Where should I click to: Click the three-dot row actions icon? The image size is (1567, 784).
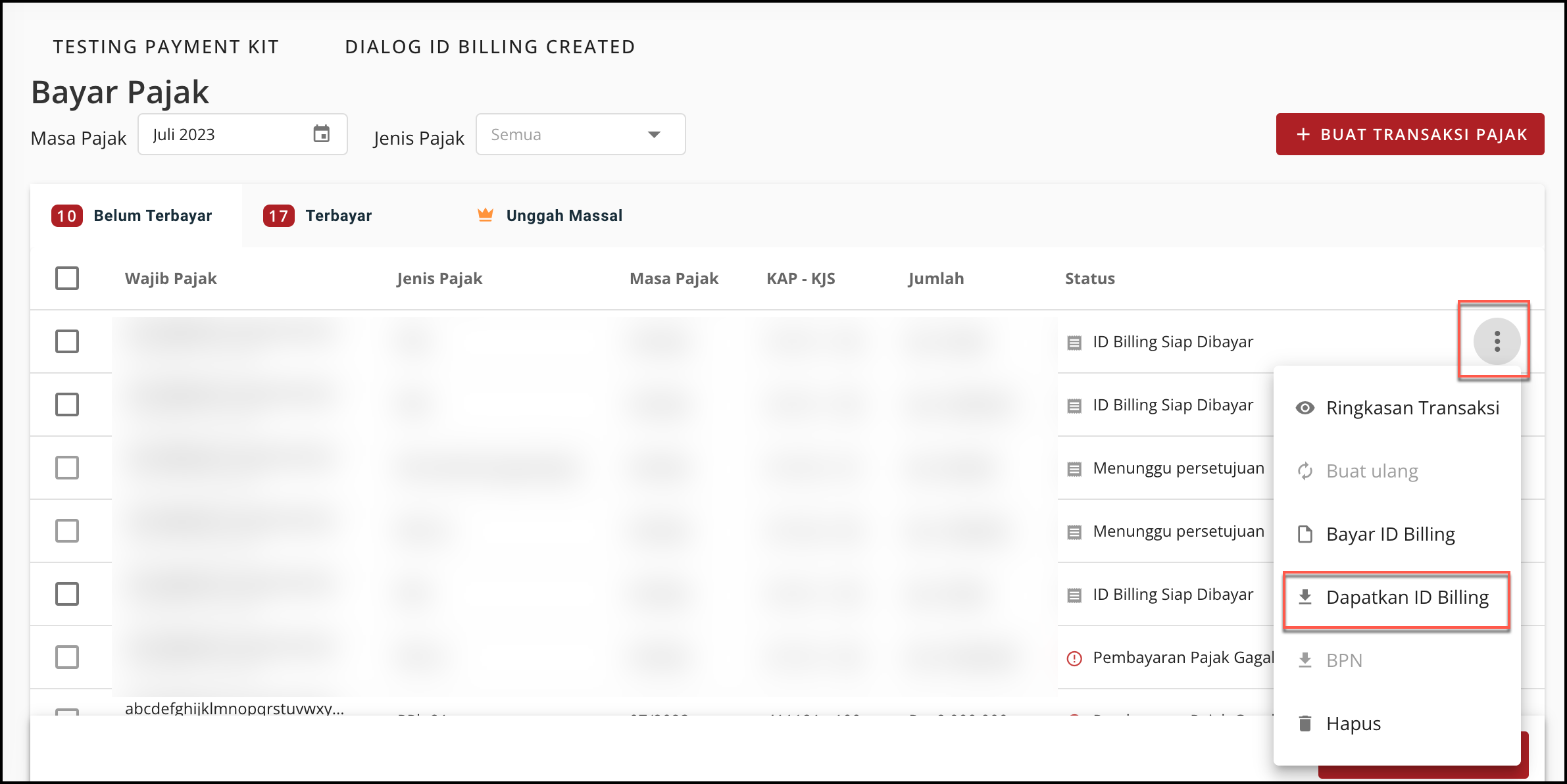click(x=1497, y=341)
